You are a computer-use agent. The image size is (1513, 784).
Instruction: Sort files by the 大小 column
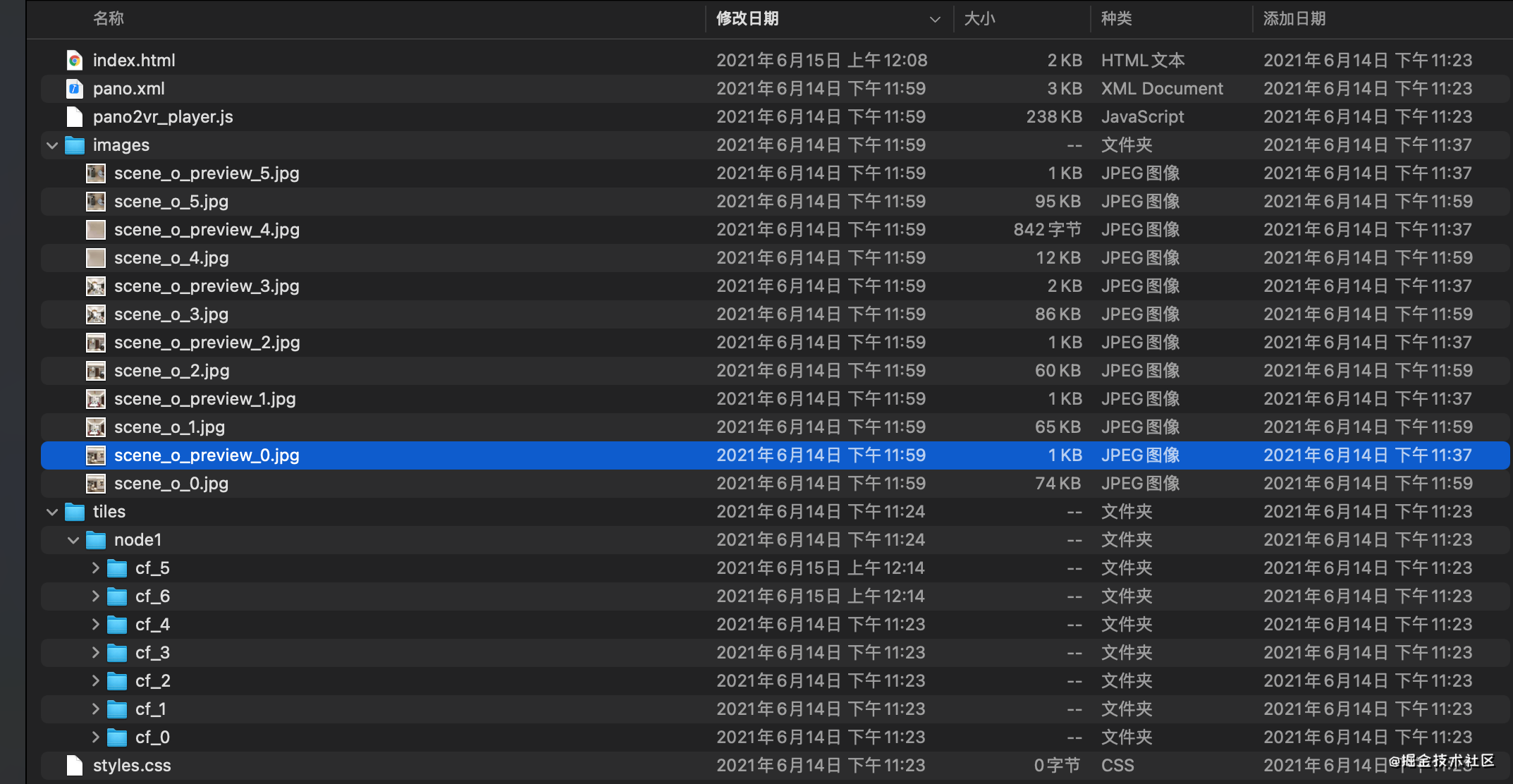(x=979, y=19)
